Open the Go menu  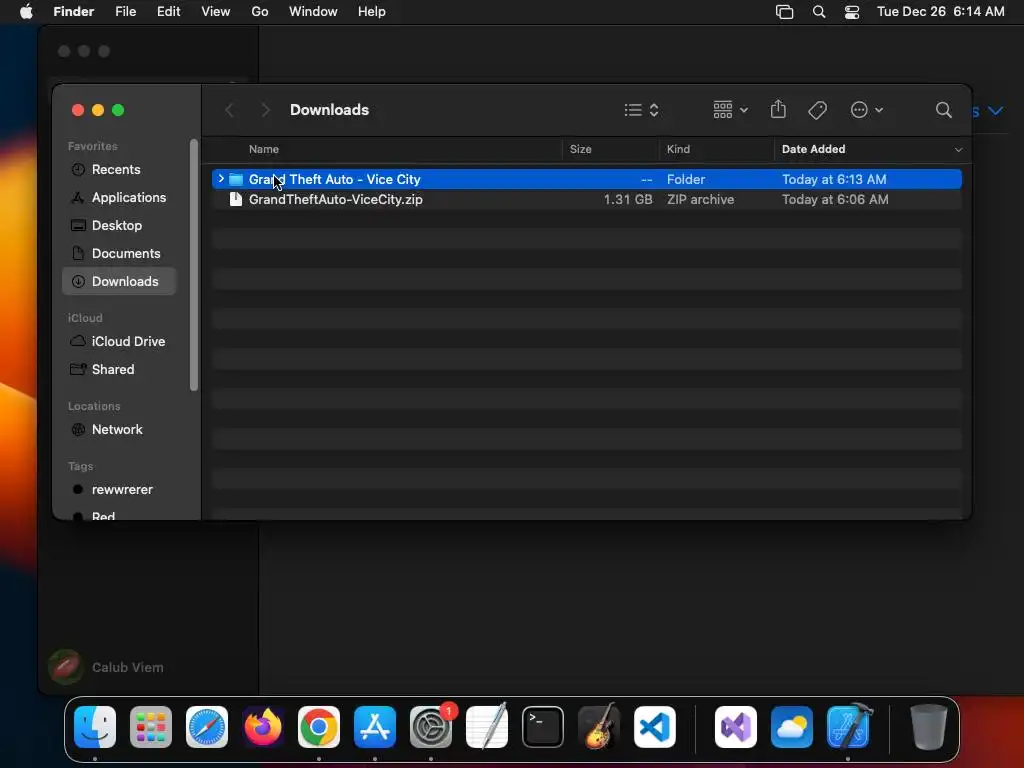pos(260,12)
